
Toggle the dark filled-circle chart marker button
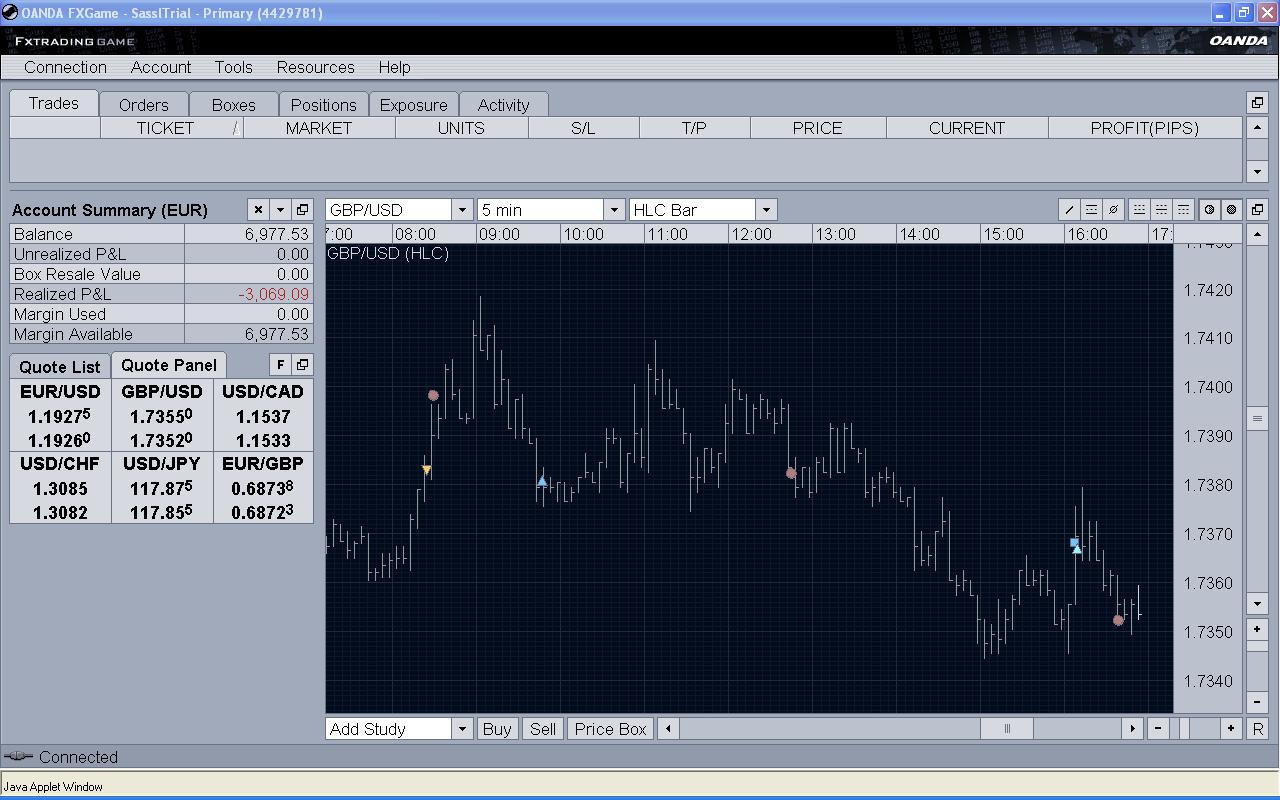pyautogui.click(x=1231, y=210)
